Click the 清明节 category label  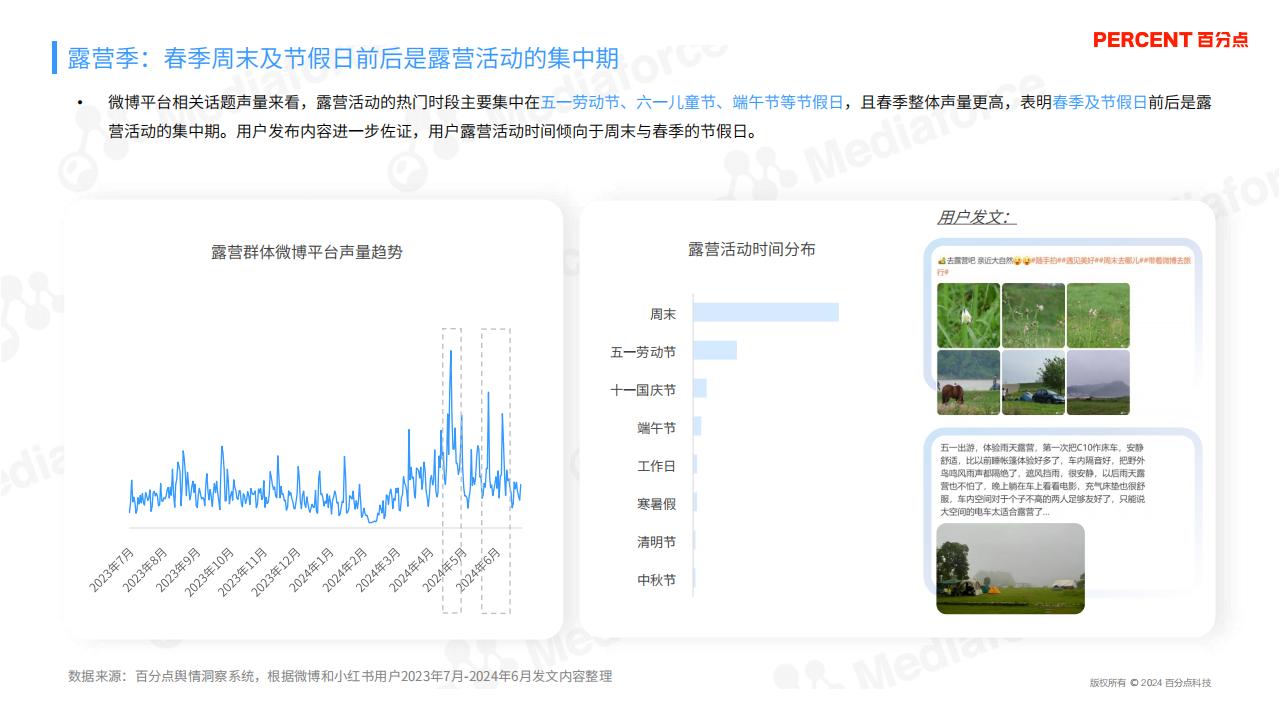[x=656, y=542]
